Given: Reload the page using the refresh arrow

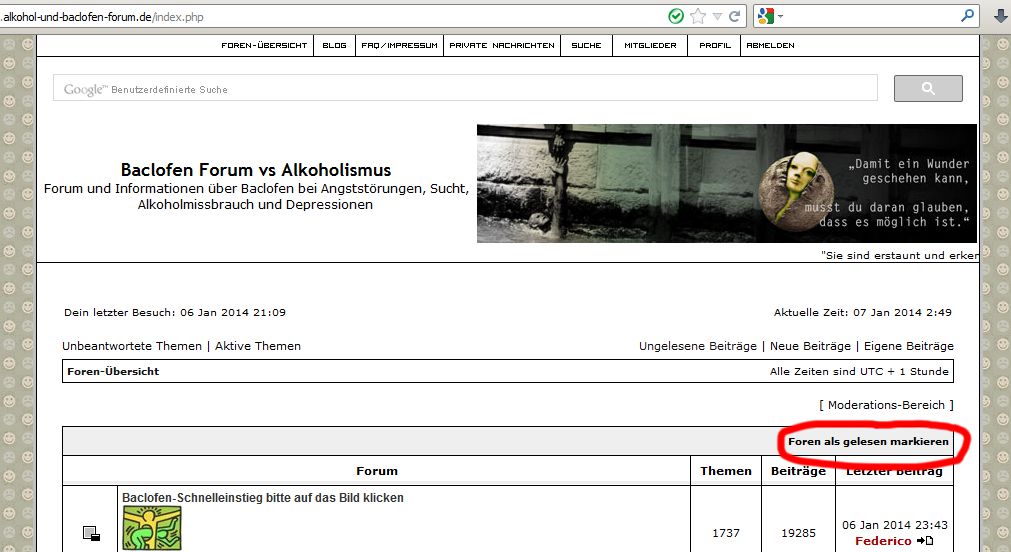Looking at the screenshot, I should pos(735,16).
